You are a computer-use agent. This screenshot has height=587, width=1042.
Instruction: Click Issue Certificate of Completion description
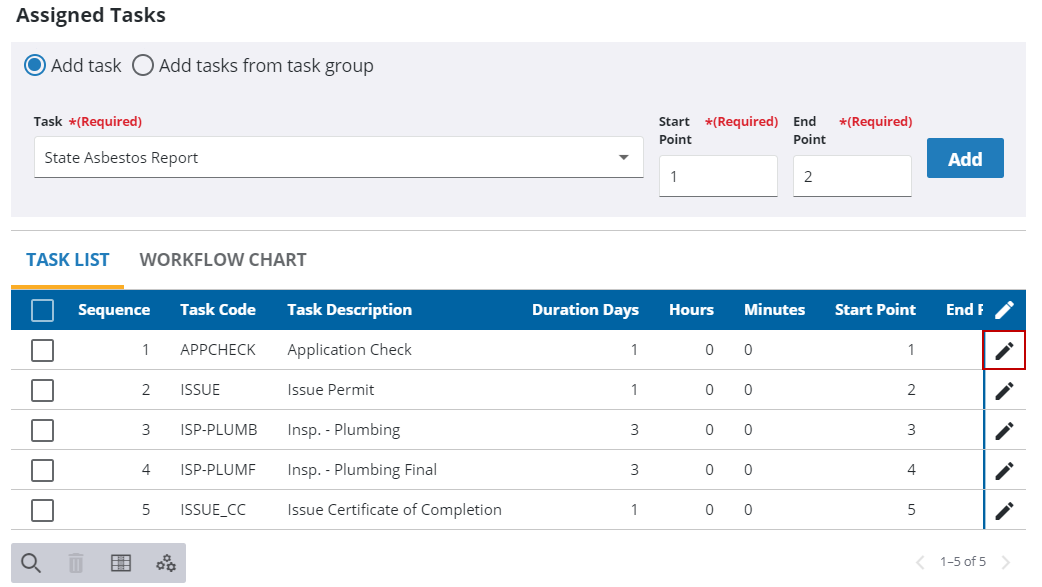tap(394, 510)
